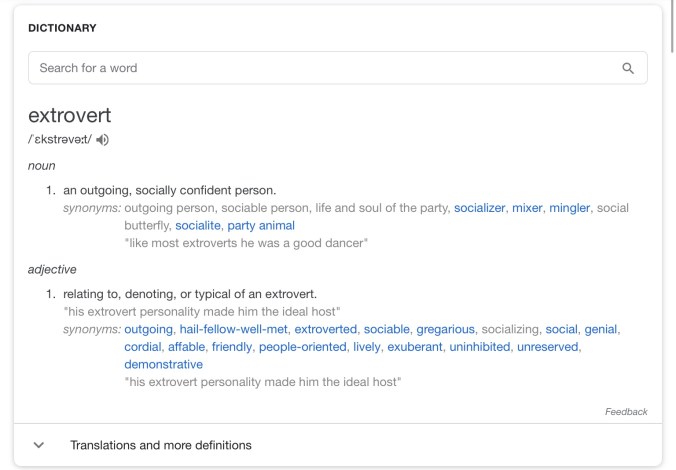The width and height of the screenshot is (676, 470).
Task: Click the chevron beside Translations
Action: 39,444
